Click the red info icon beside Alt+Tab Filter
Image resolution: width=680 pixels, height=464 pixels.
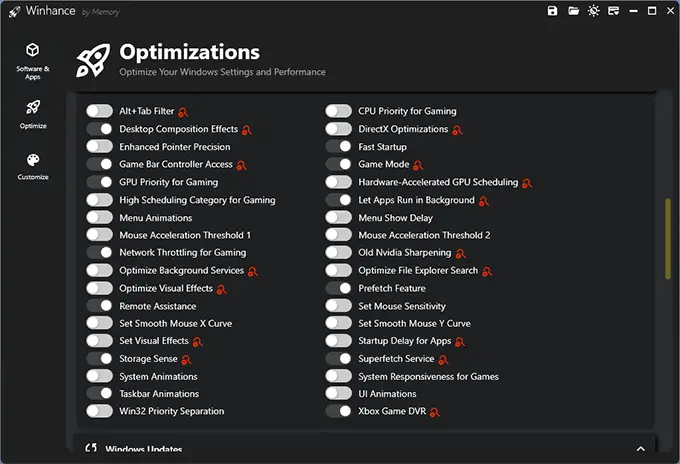click(183, 112)
